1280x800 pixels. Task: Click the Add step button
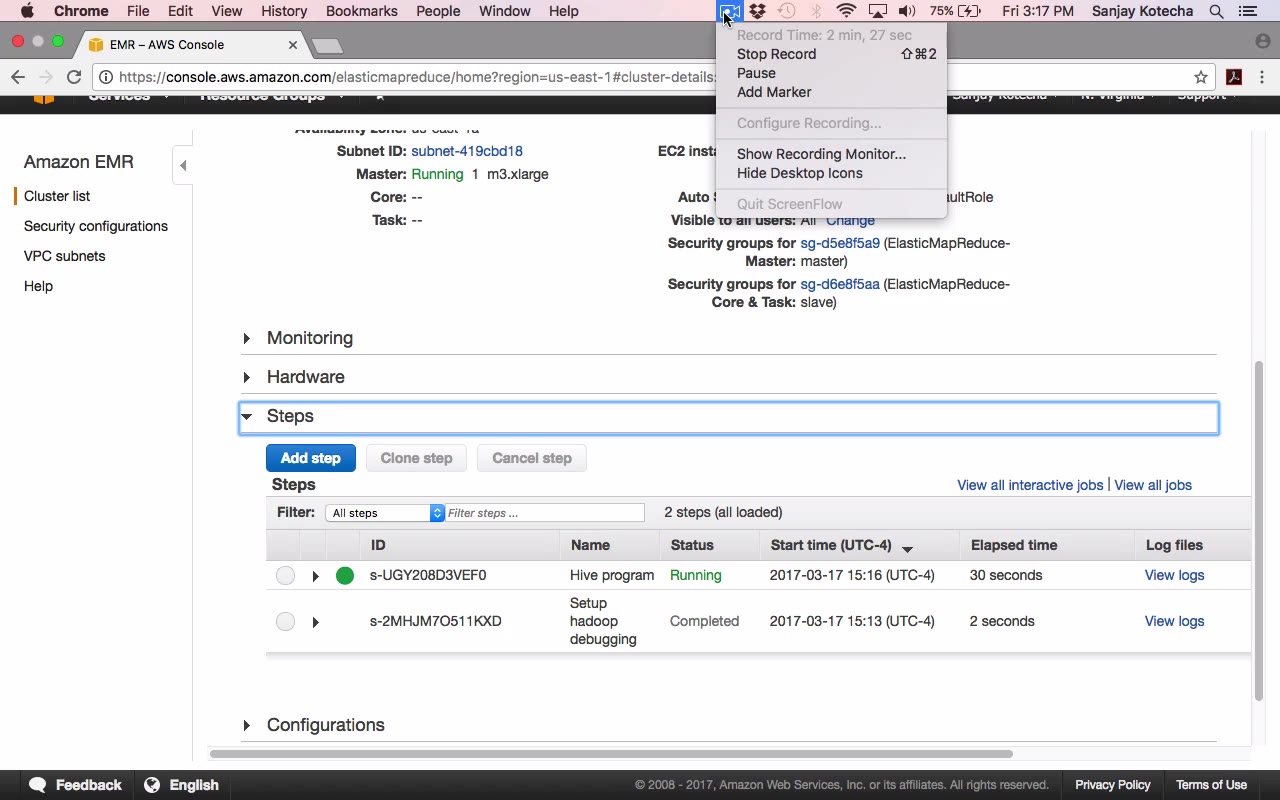310,458
